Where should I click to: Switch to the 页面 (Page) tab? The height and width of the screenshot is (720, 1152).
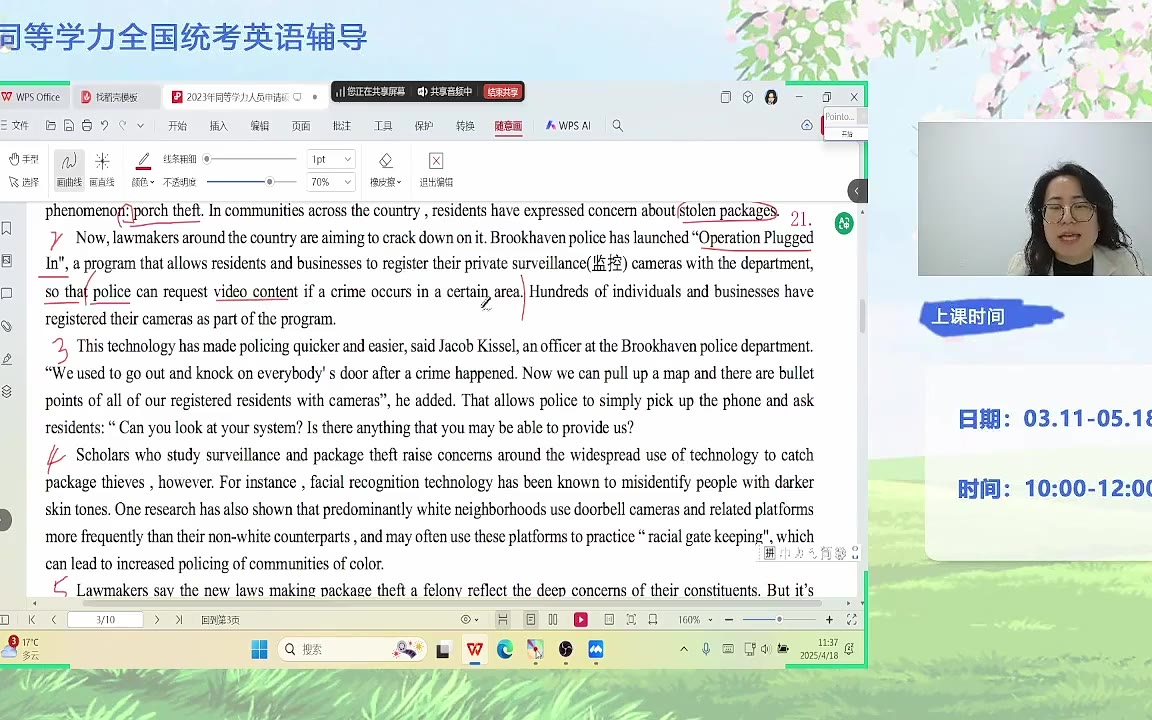tap(300, 126)
